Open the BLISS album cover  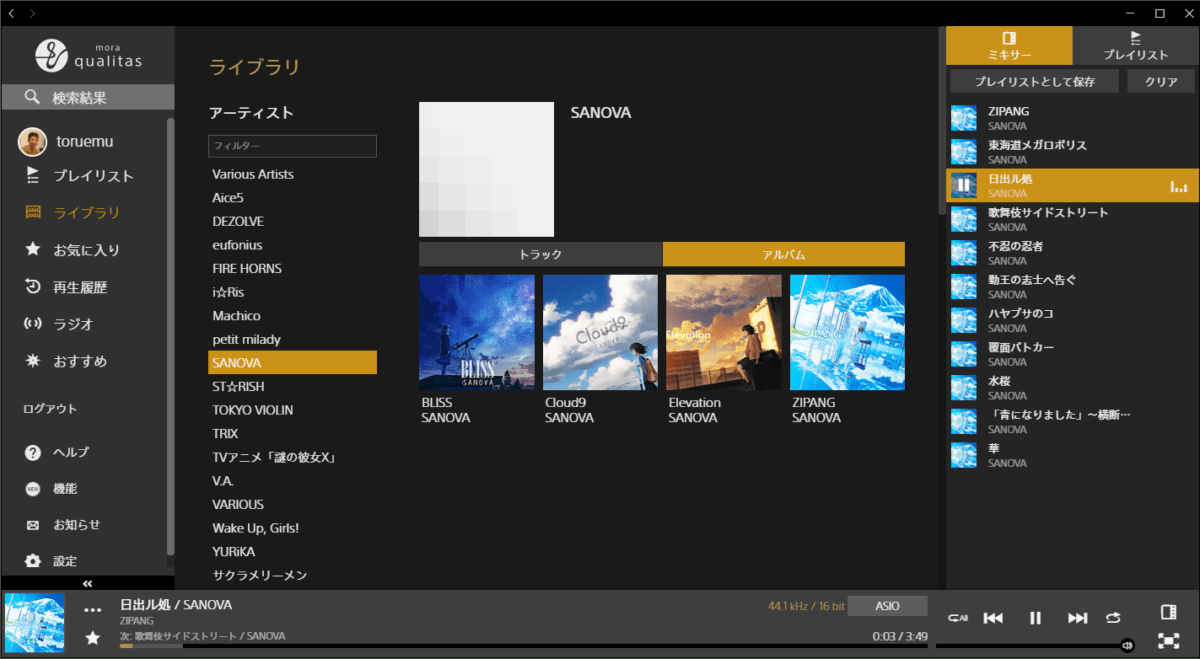click(477, 332)
